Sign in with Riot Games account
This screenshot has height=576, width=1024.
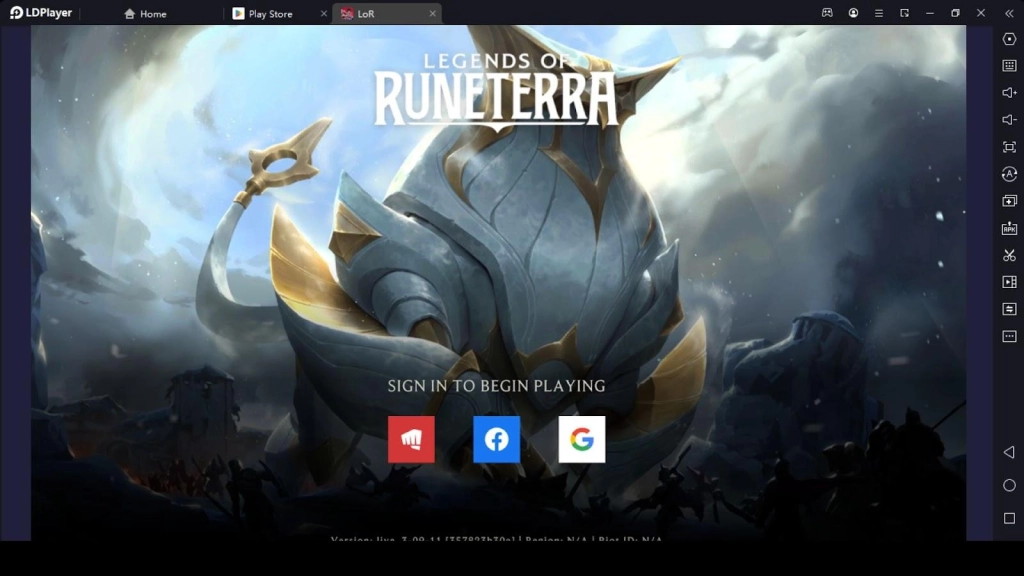[411, 440]
